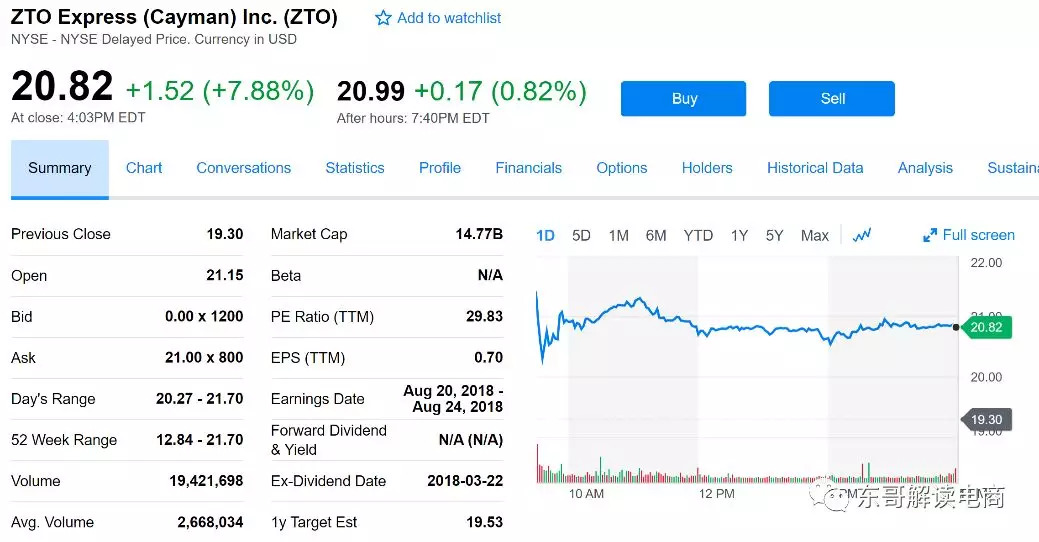The height and width of the screenshot is (542, 1039).
Task: Open the Analysis tab
Action: tap(925, 168)
